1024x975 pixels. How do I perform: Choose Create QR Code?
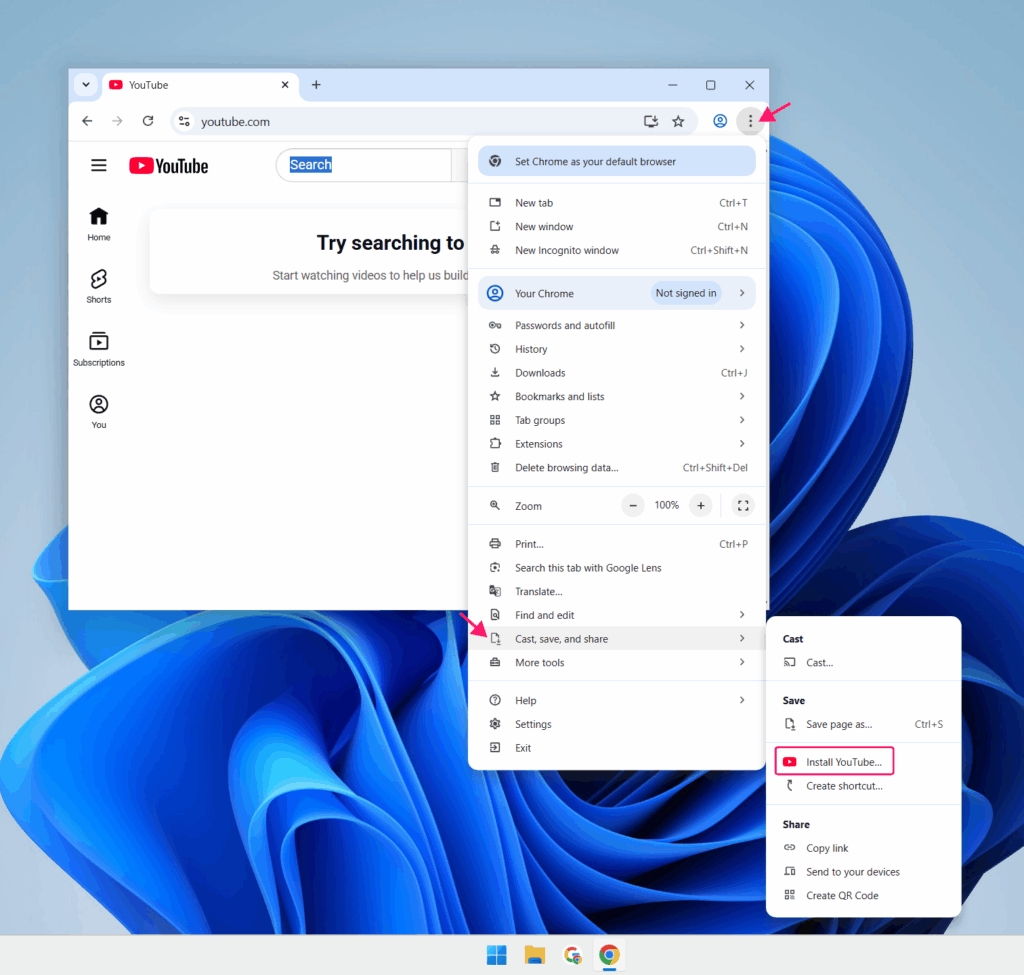pyautogui.click(x=863, y=895)
